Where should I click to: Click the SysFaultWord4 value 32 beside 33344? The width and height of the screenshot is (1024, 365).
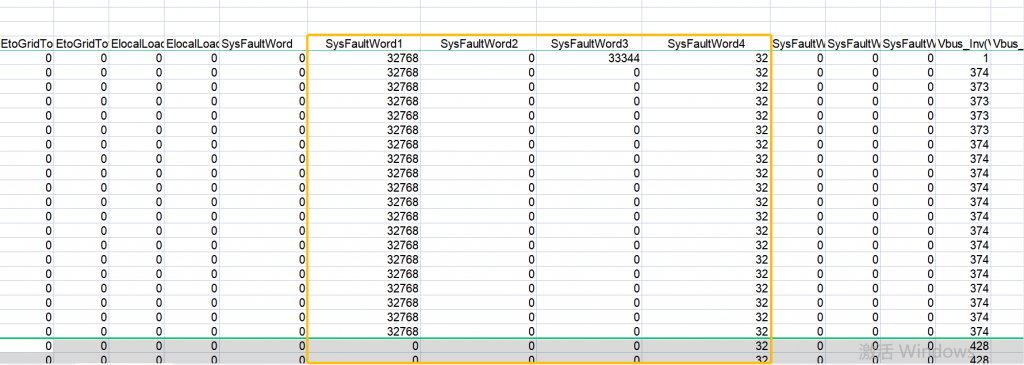(706, 58)
